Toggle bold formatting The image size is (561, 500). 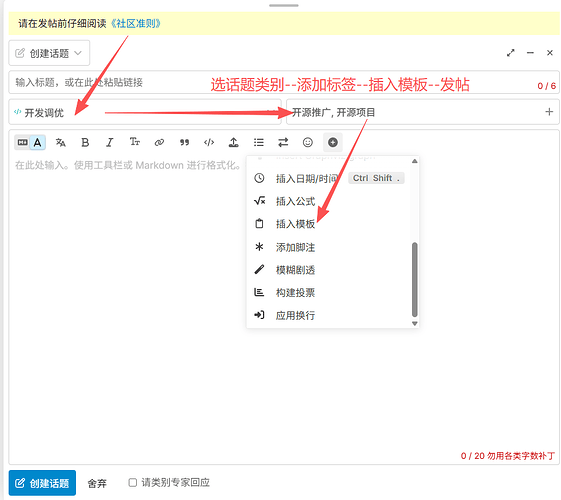tap(85, 143)
